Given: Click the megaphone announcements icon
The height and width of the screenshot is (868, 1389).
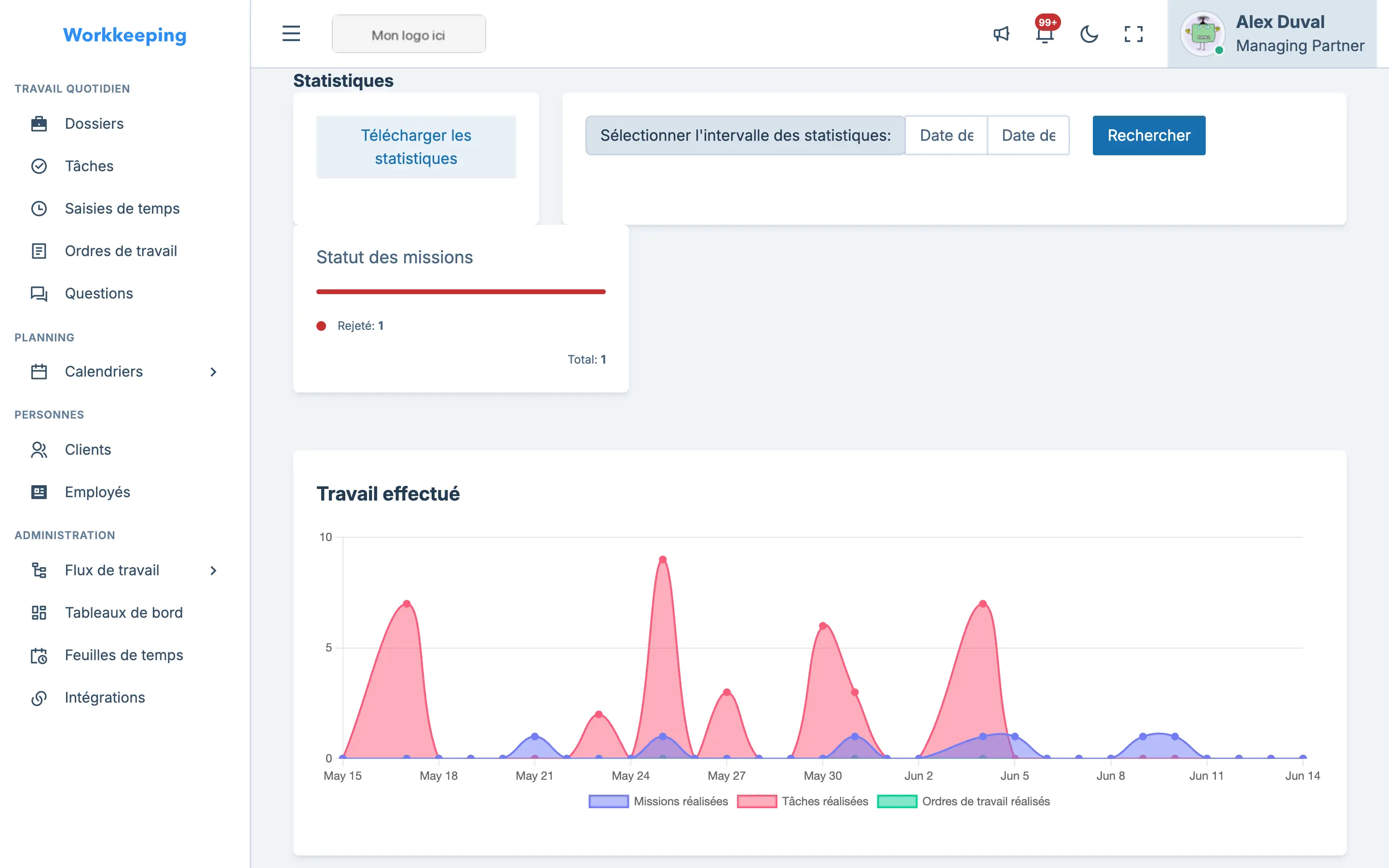Looking at the screenshot, I should point(1001,34).
